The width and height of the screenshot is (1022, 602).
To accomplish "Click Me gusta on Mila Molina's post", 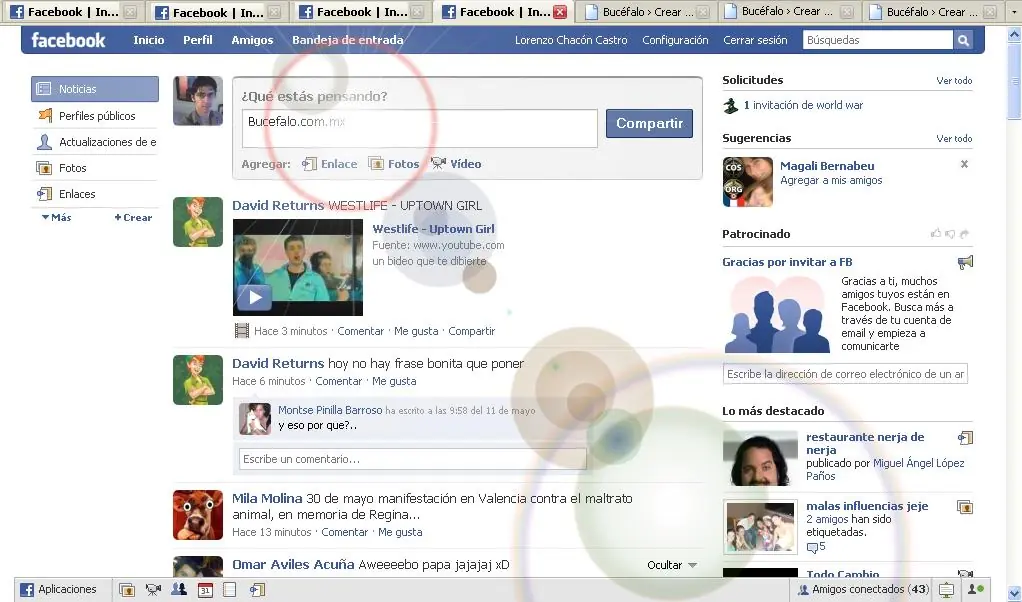I will pos(400,532).
